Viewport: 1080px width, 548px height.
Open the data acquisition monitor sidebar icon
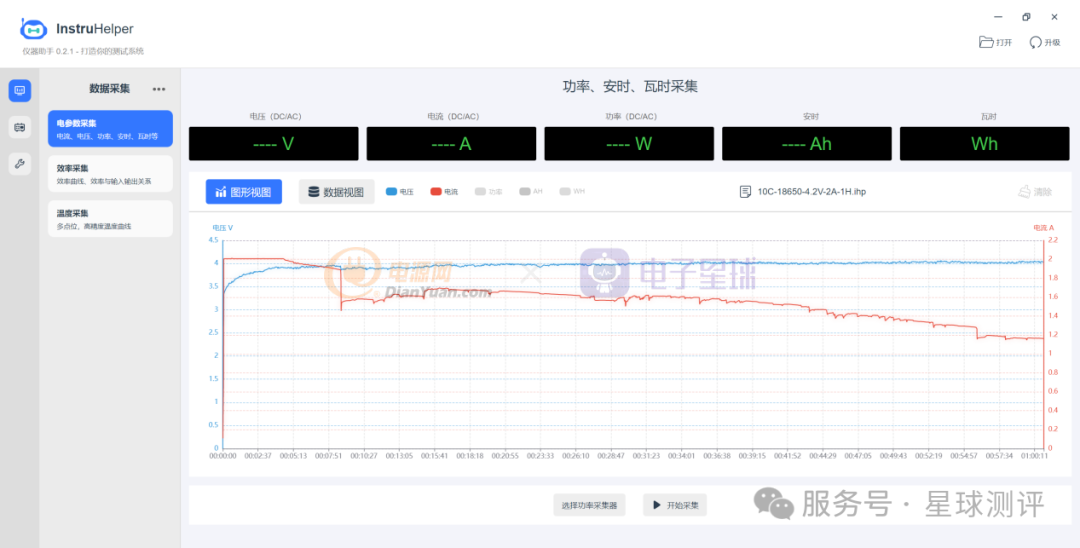[20, 91]
